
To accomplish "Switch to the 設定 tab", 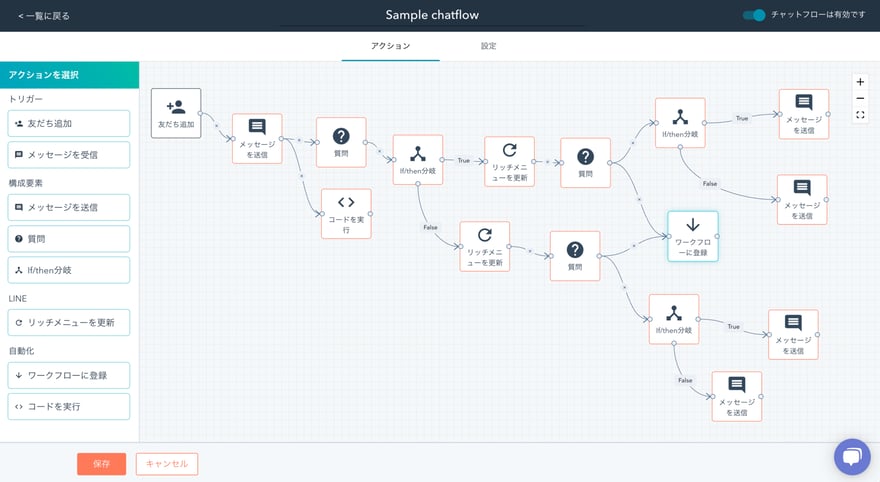I will click(x=488, y=46).
